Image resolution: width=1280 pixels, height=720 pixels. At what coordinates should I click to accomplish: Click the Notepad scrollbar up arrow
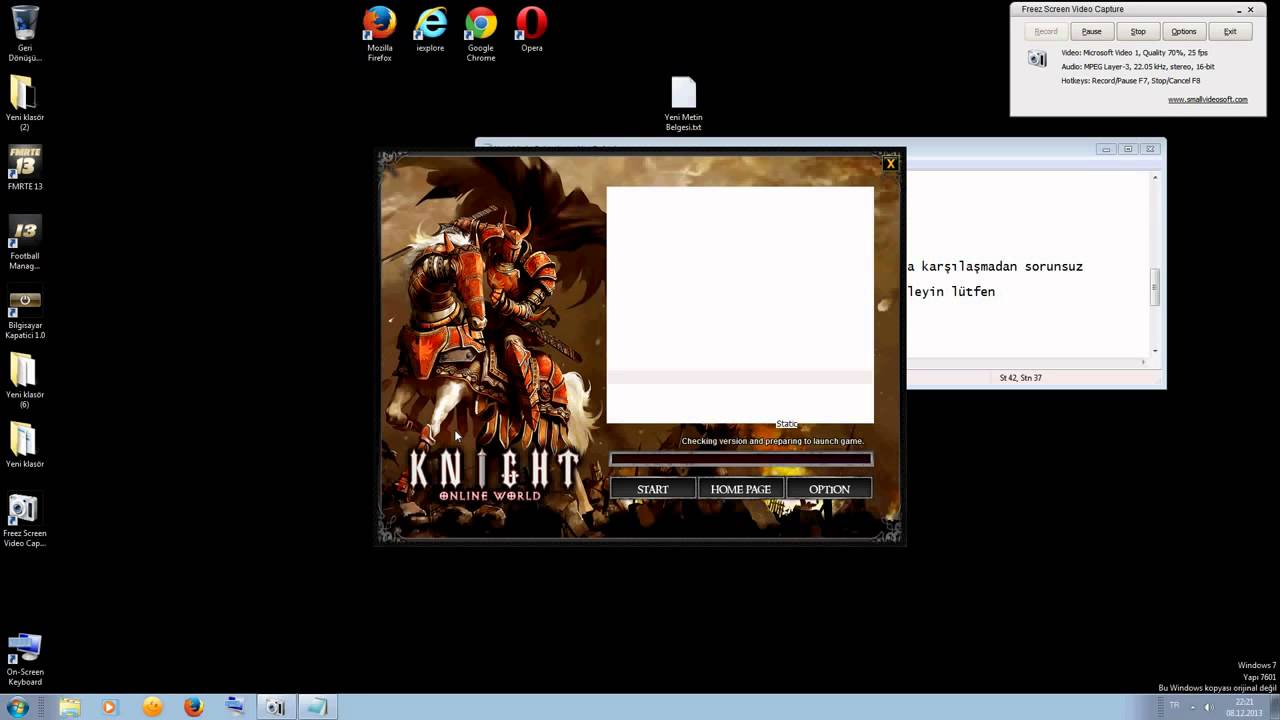[1155, 177]
